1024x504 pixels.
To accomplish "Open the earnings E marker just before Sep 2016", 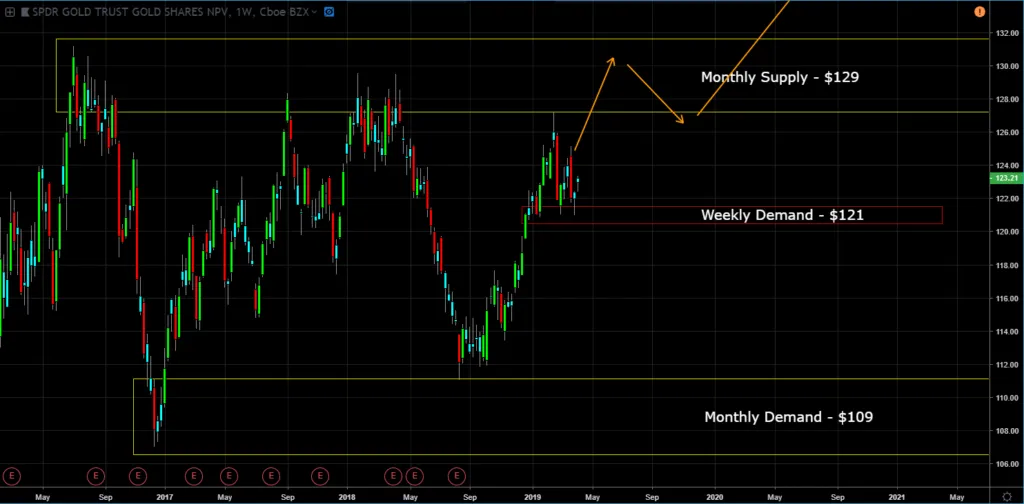I will (x=96, y=477).
